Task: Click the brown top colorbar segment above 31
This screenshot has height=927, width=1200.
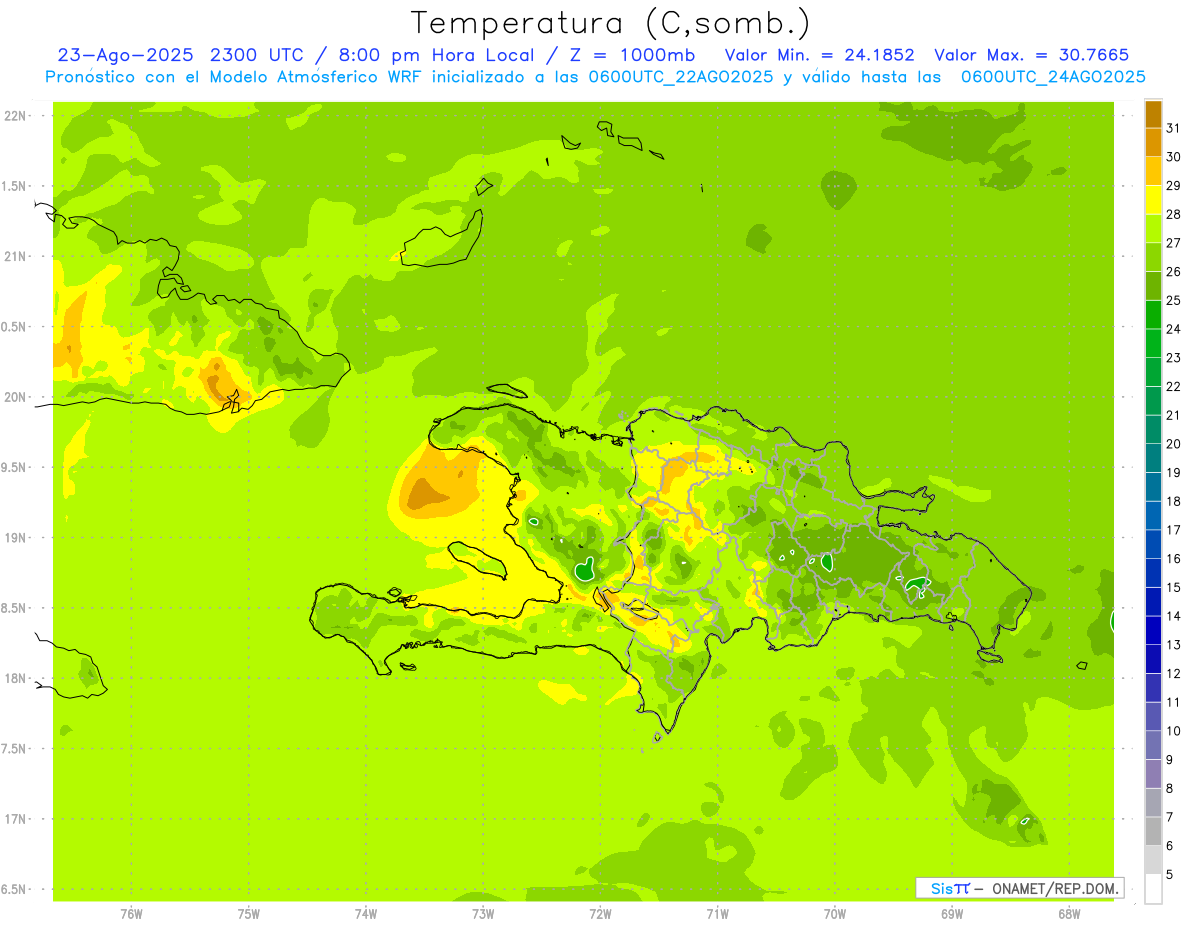Action: (1153, 114)
